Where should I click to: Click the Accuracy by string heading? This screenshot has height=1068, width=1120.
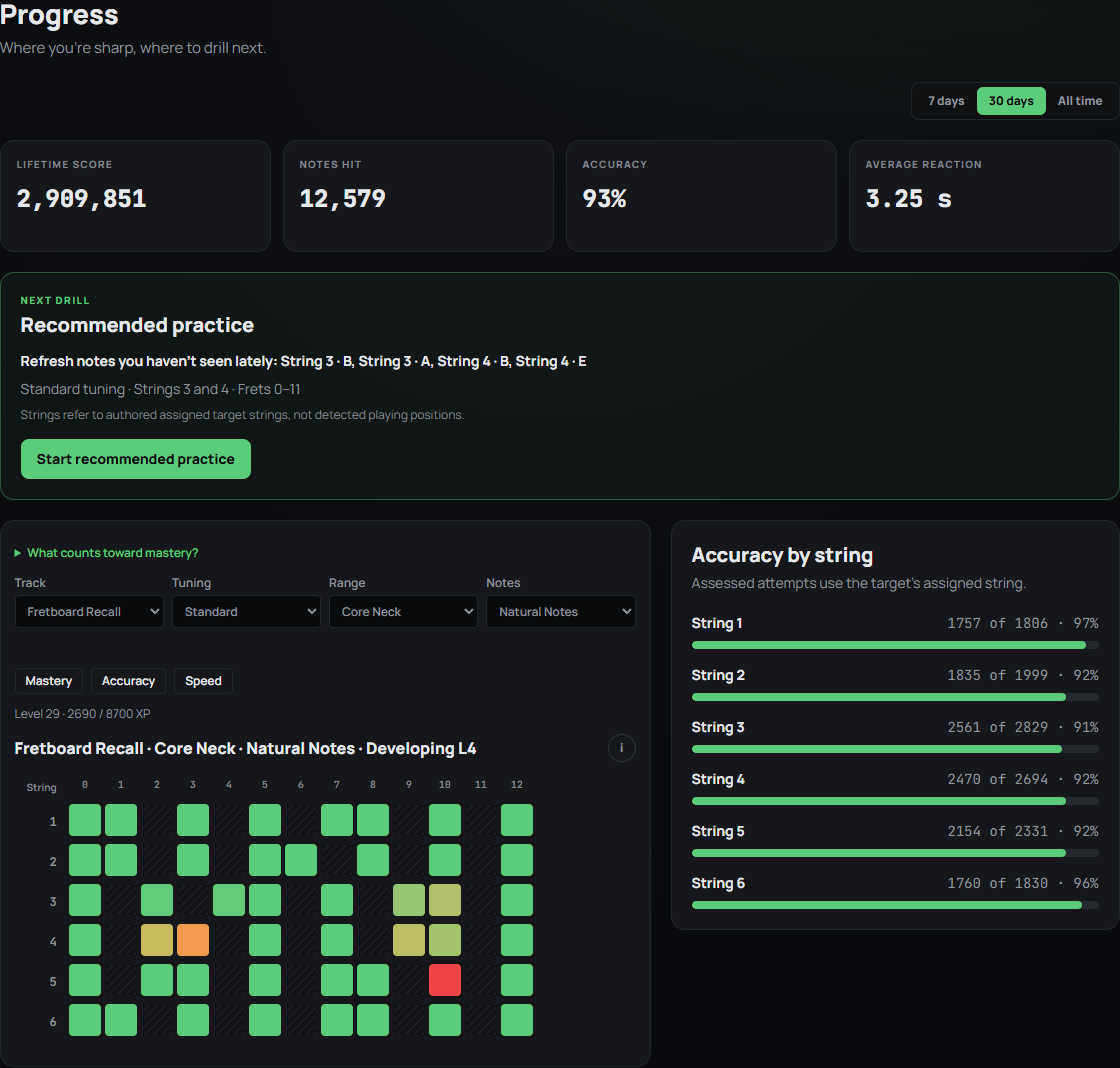(782, 555)
